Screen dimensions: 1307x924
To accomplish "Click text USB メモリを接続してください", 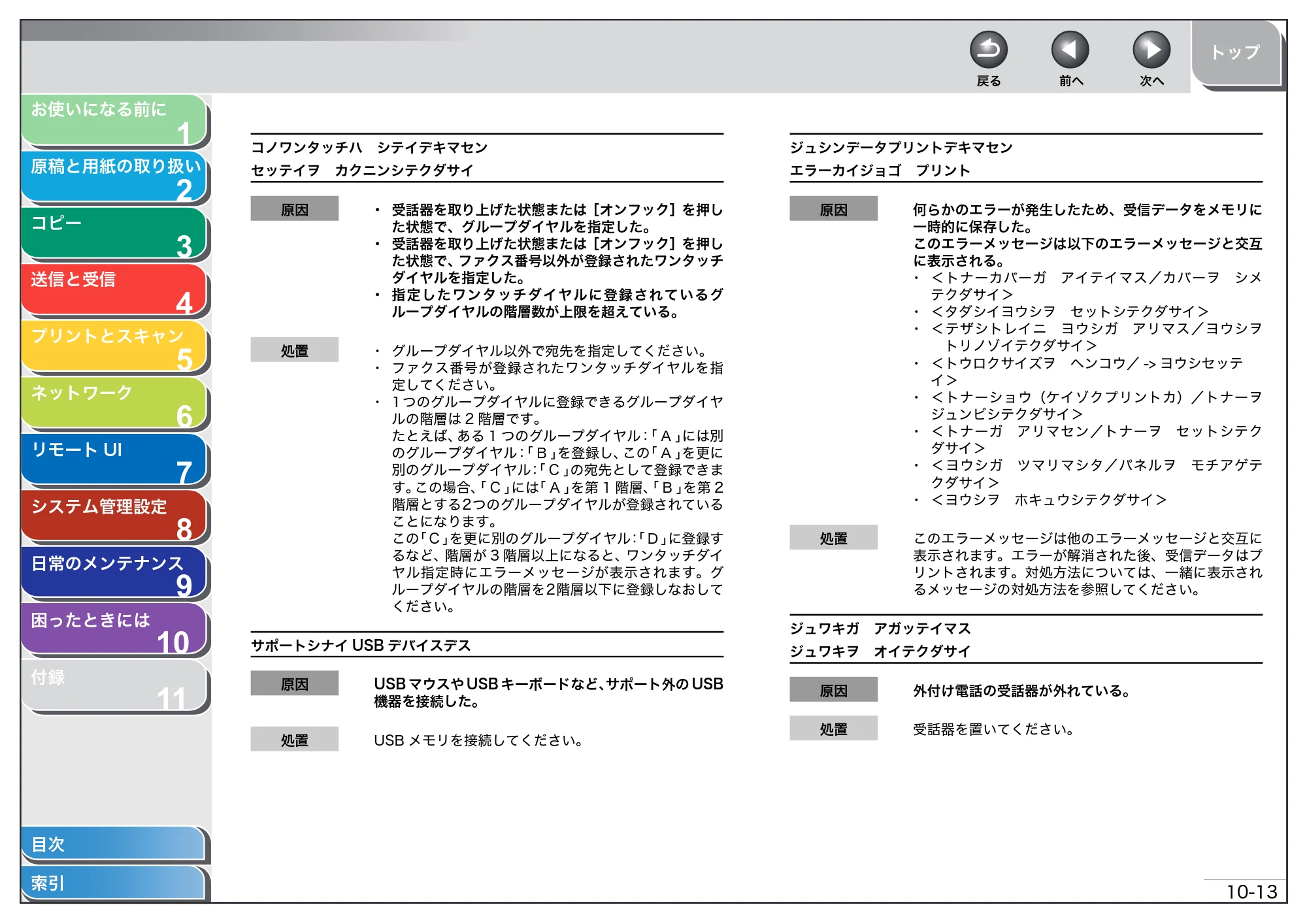I will pos(478,740).
